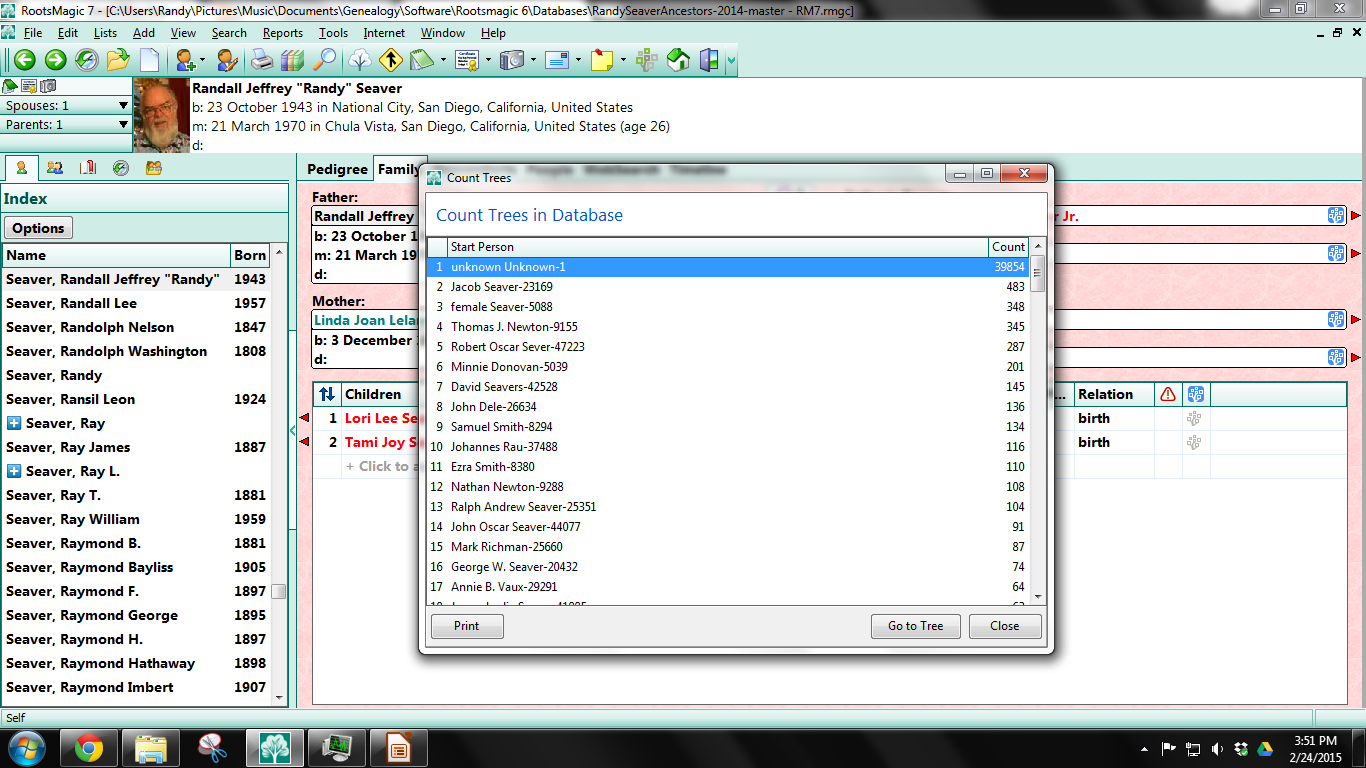Expand the plus beside Seaver, Ray L.
This screenshot has height=768, width=1366.
14,471
